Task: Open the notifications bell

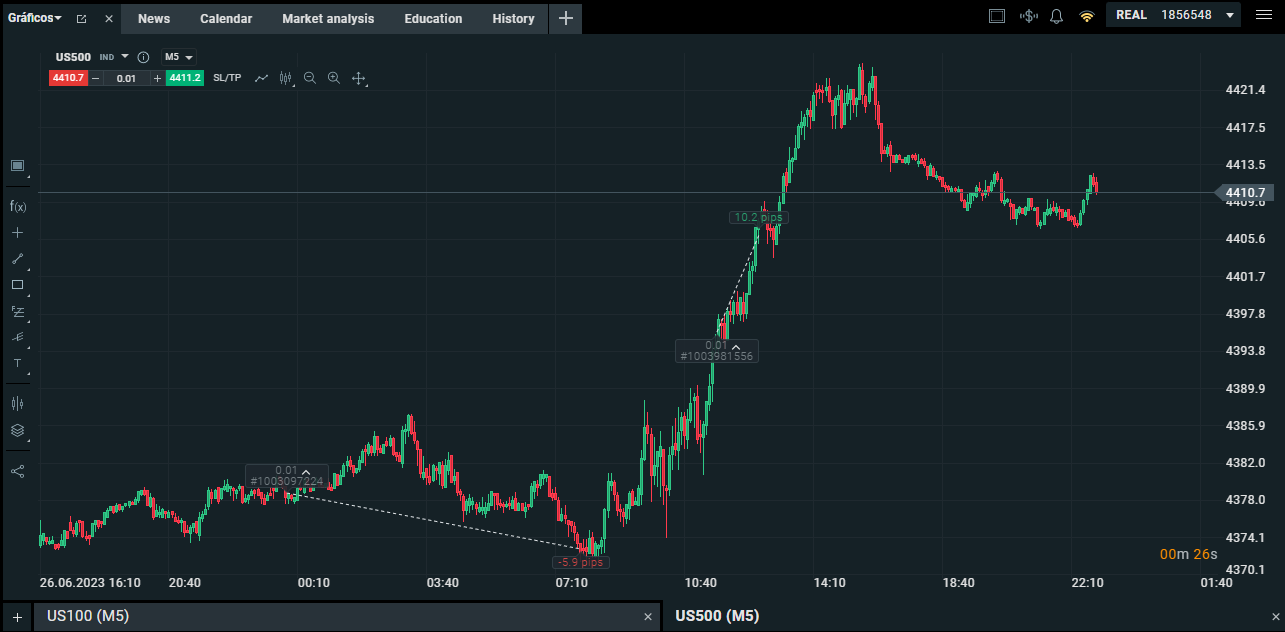Action: tap(1056, 16)
